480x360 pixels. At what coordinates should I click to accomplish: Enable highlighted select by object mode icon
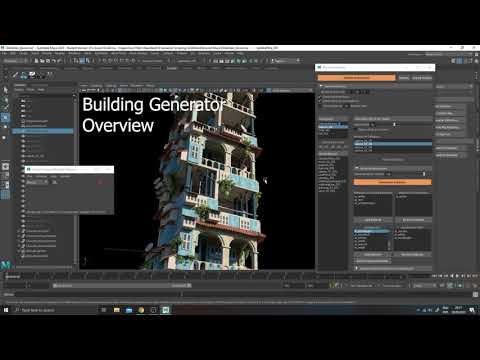coord(82,61)
